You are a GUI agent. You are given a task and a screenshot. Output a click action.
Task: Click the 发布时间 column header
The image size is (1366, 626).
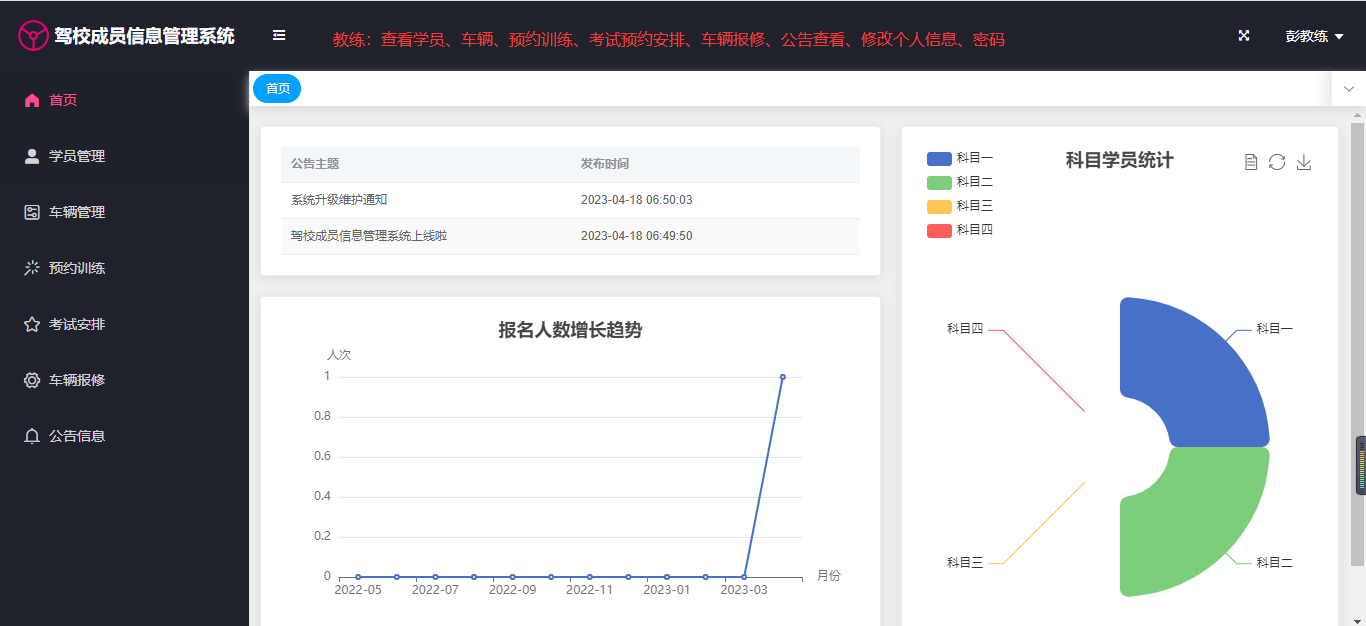pos(605,164)
